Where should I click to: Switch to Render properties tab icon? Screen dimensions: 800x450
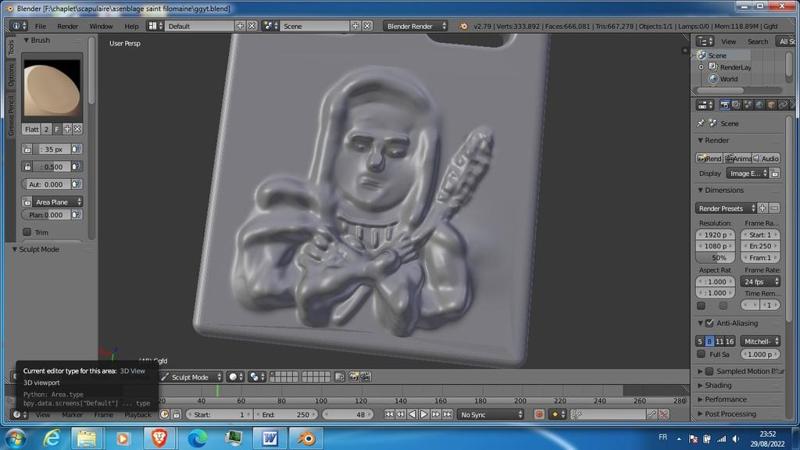[724, 105]
